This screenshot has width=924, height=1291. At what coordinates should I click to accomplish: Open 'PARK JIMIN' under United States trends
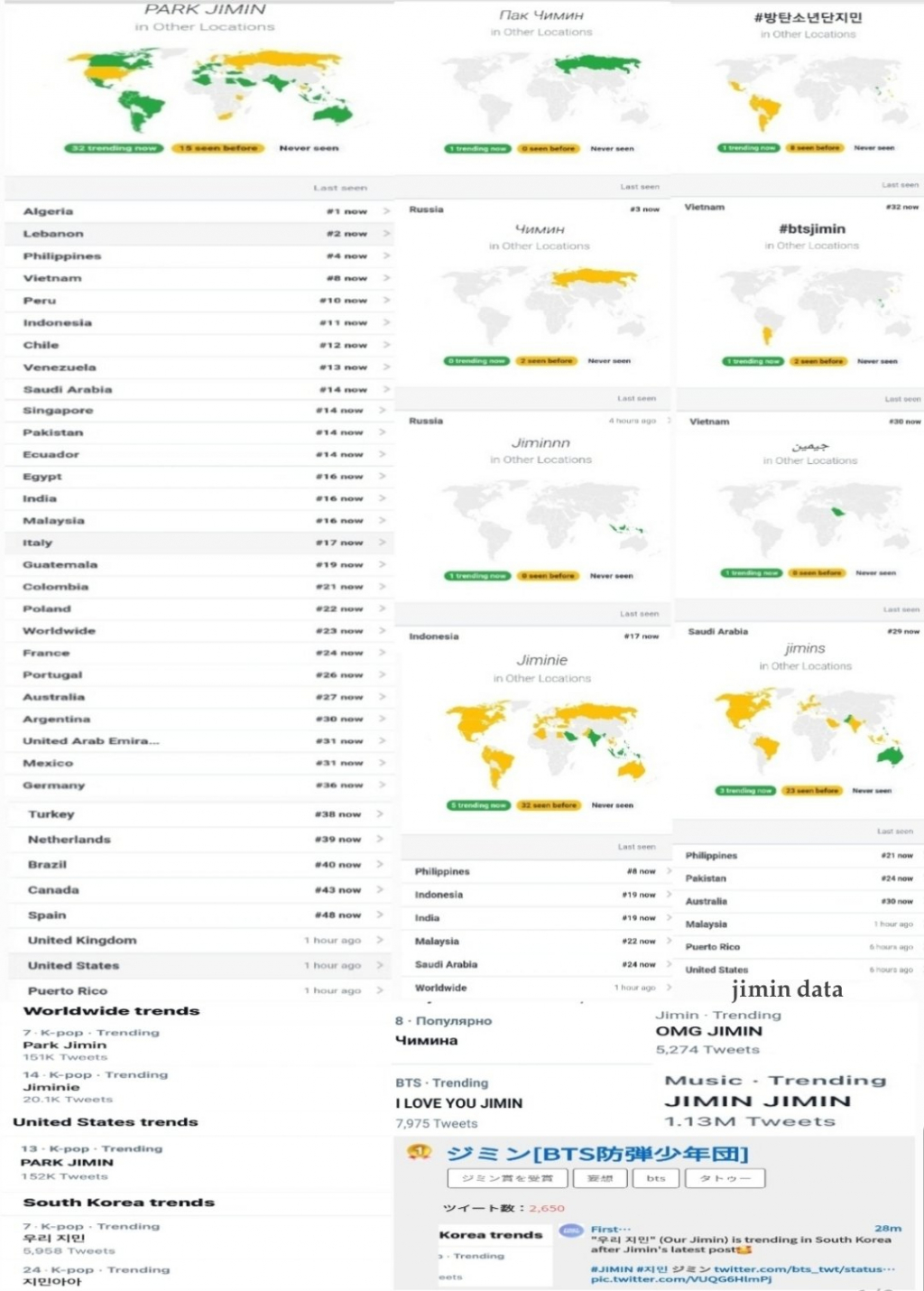pos(68,1163)
